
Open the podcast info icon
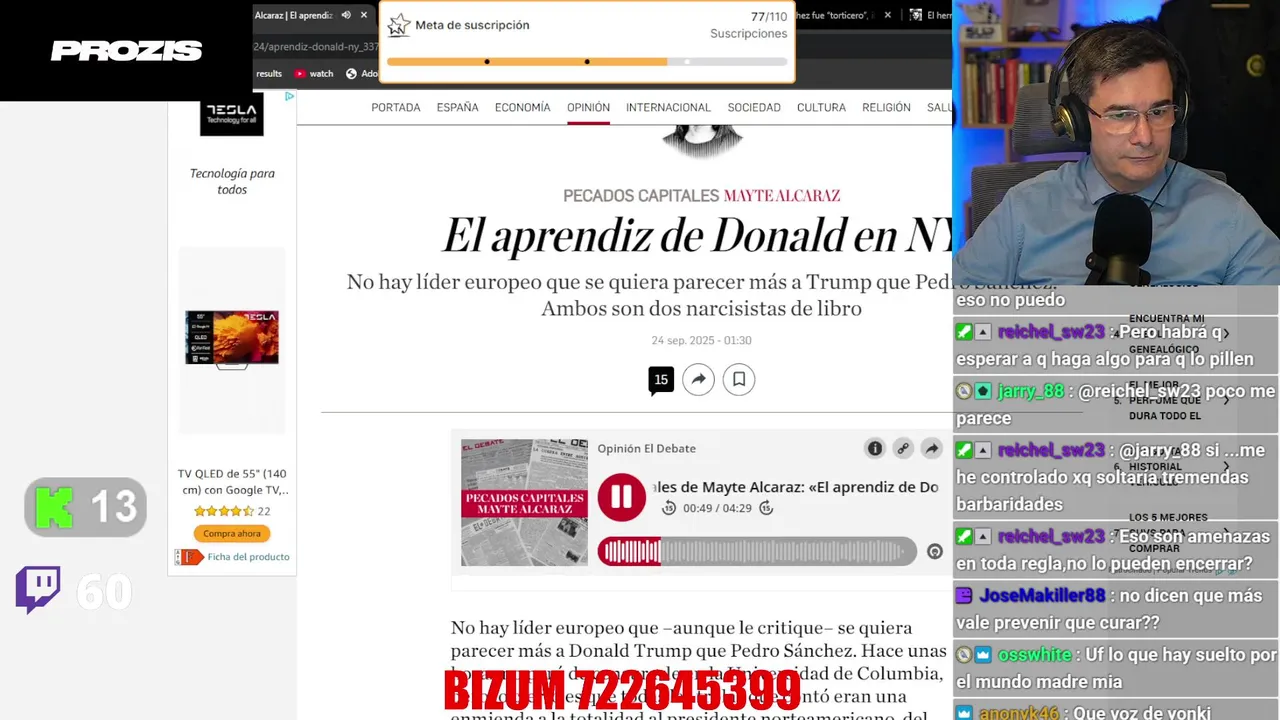875,449
